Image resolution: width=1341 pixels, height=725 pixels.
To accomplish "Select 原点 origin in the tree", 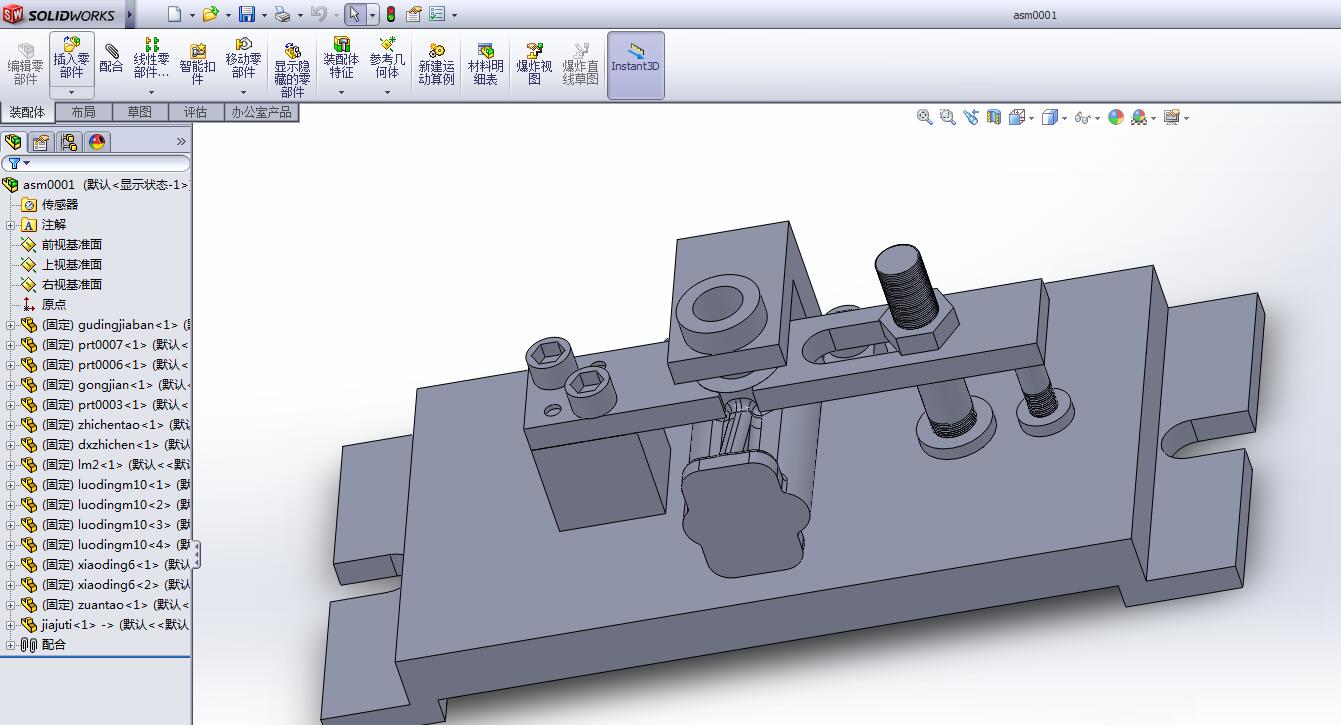I will click(54, 305).
